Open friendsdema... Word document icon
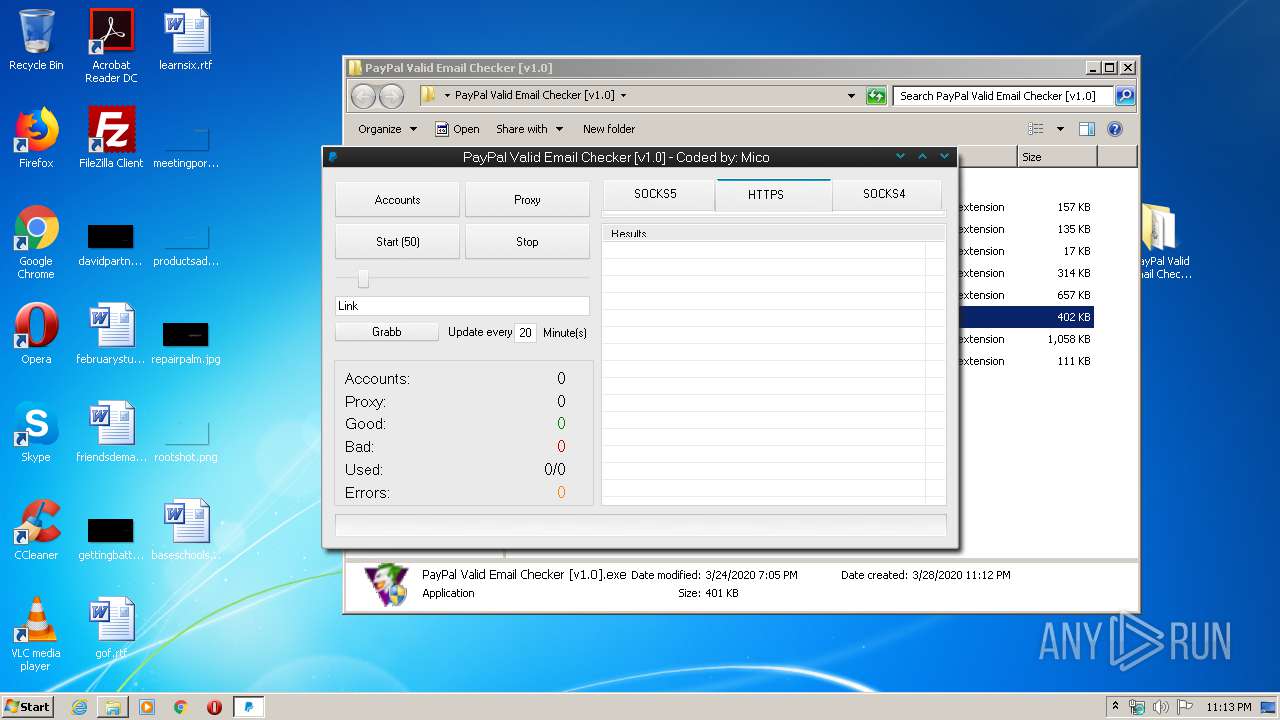Viewport: 1280px width, 720px height. click(111, 432)
